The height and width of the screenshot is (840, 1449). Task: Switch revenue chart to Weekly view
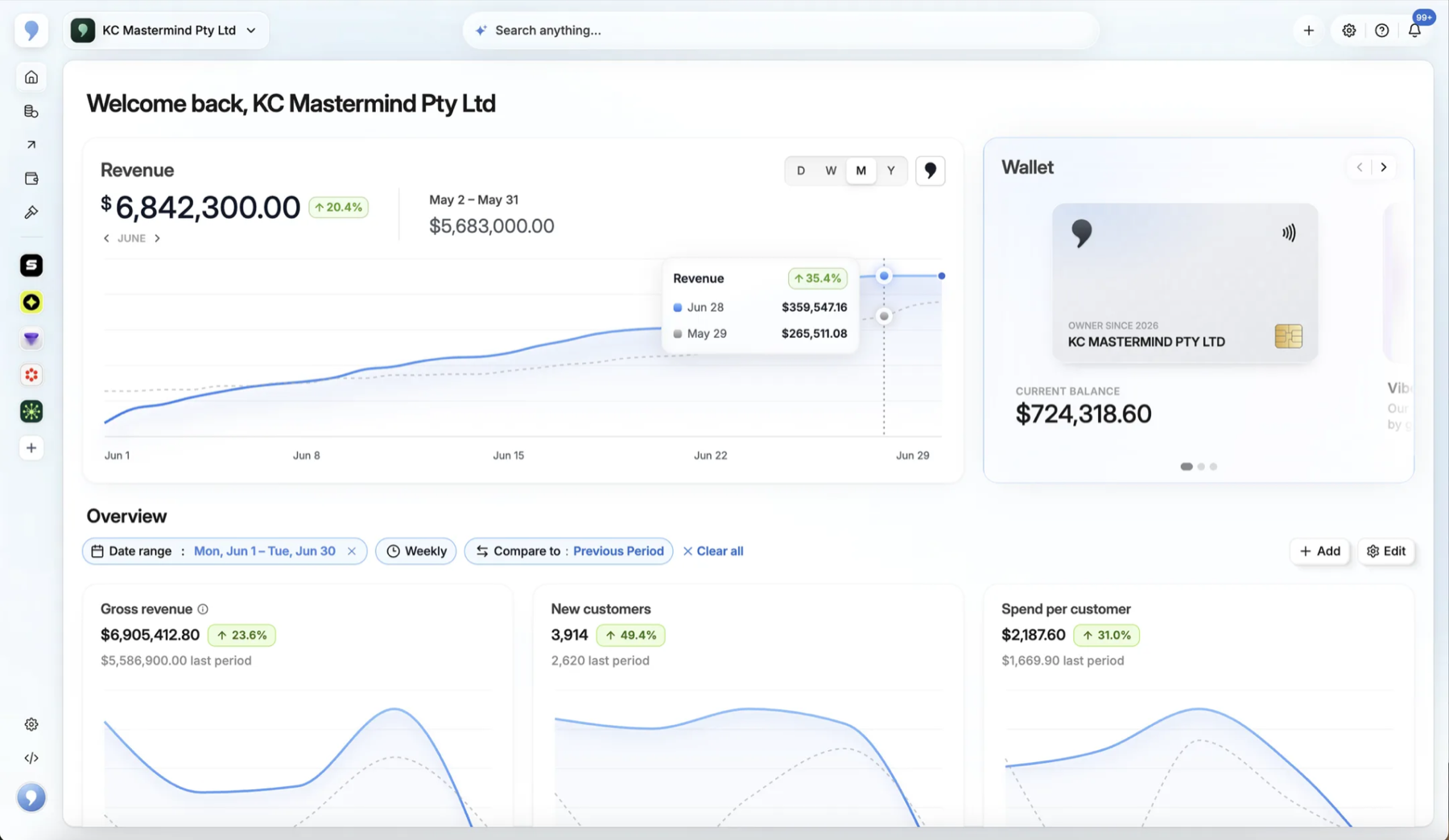click(830, 171)
